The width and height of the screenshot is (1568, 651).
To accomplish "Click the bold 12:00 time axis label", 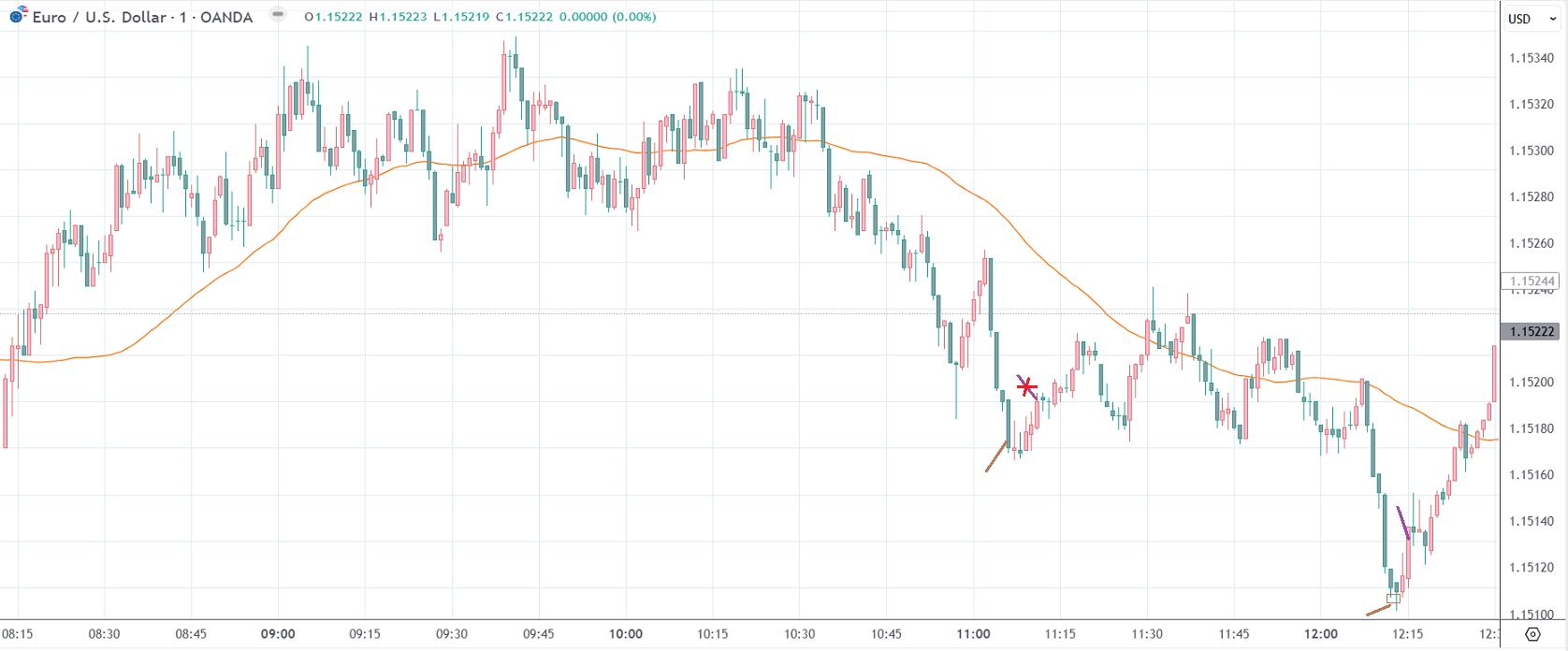I will click(1321, 634).
